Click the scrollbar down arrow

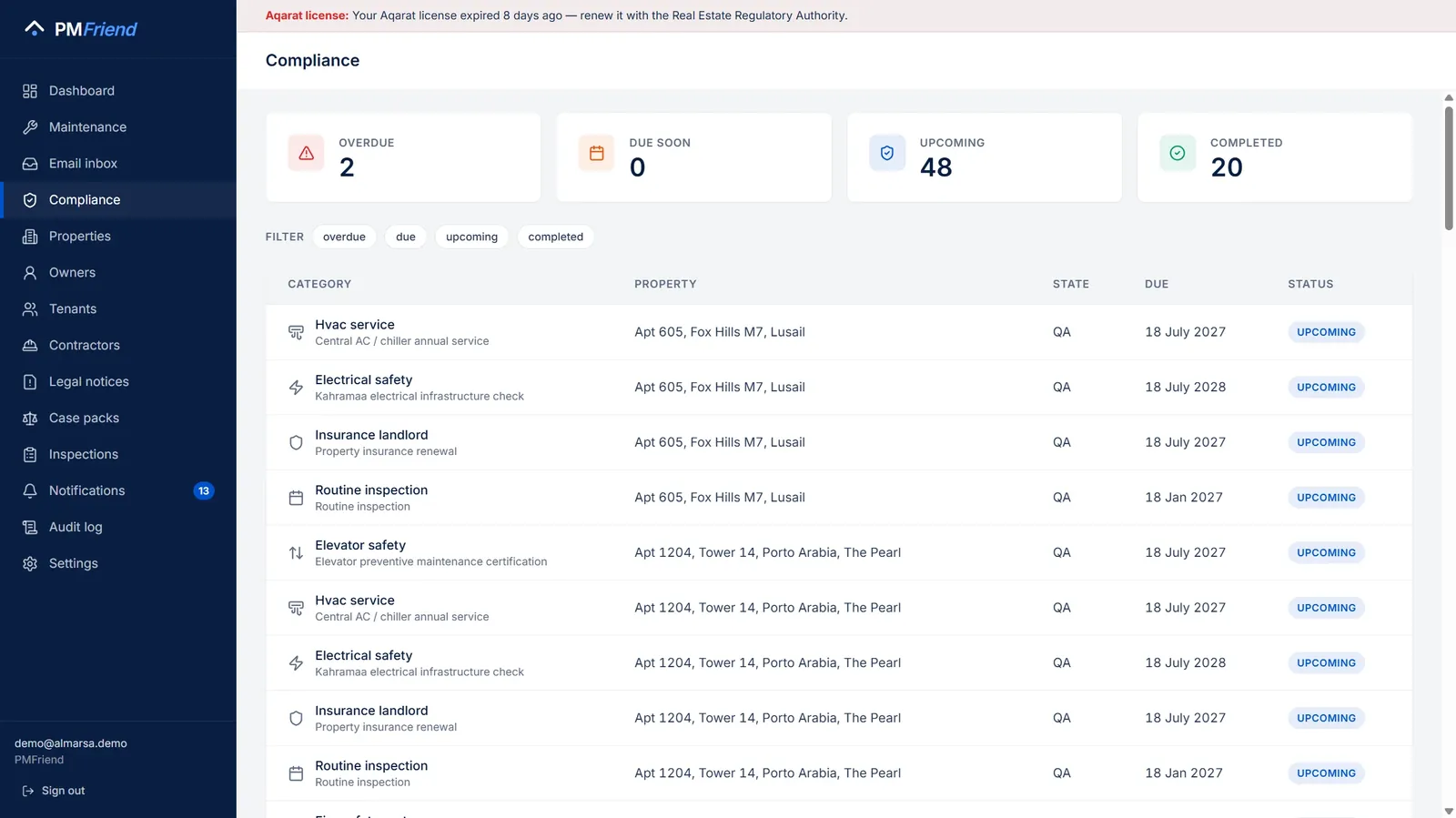[1449, 811]
